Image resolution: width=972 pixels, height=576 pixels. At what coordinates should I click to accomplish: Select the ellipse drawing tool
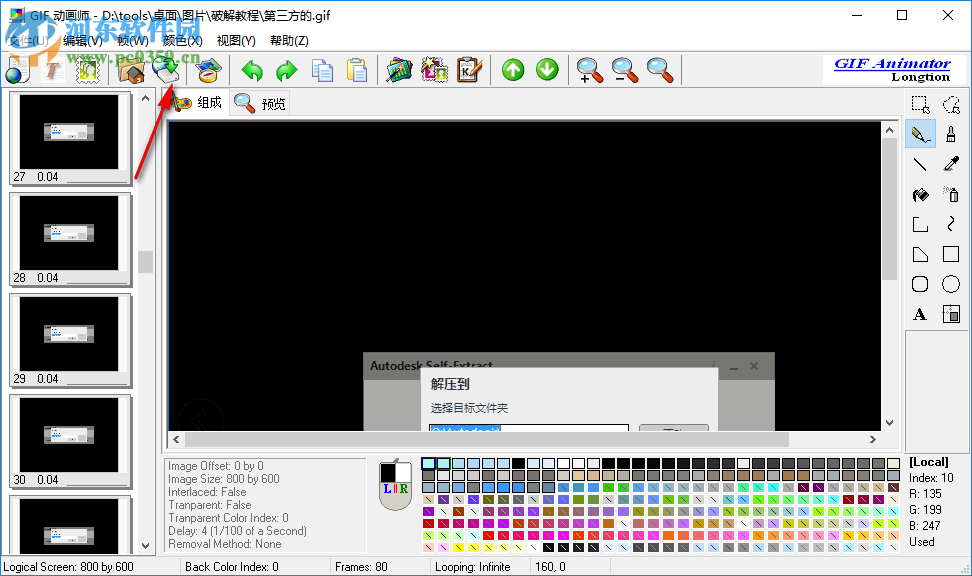[950, 283]
